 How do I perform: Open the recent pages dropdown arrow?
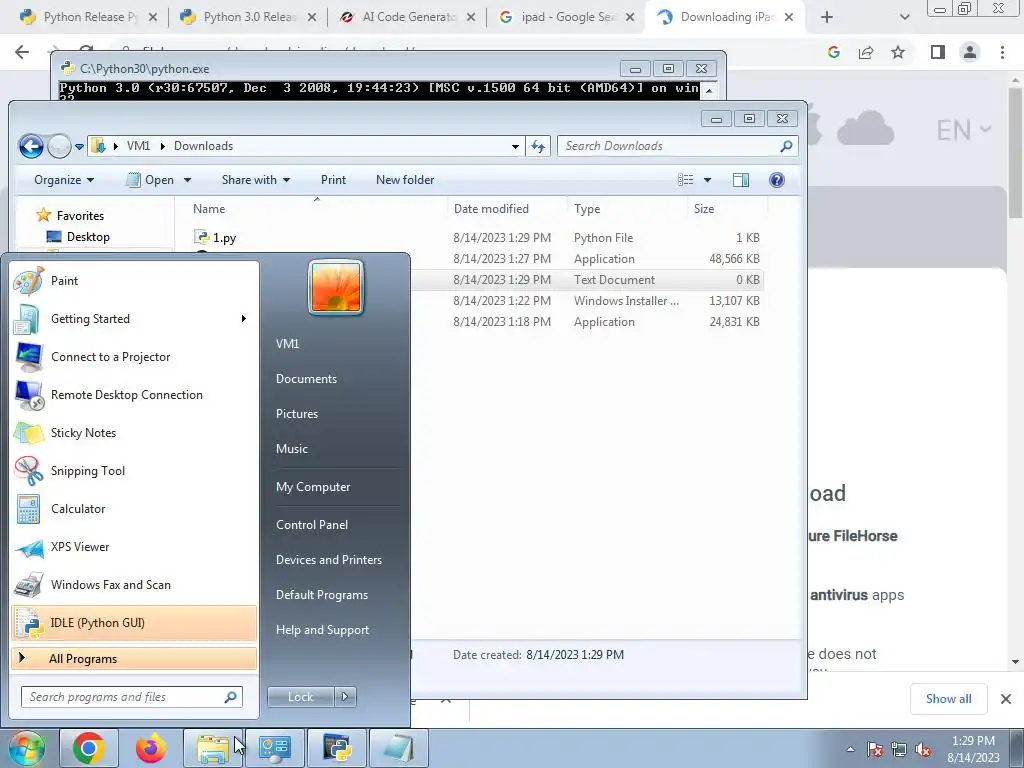click(79, 146)
